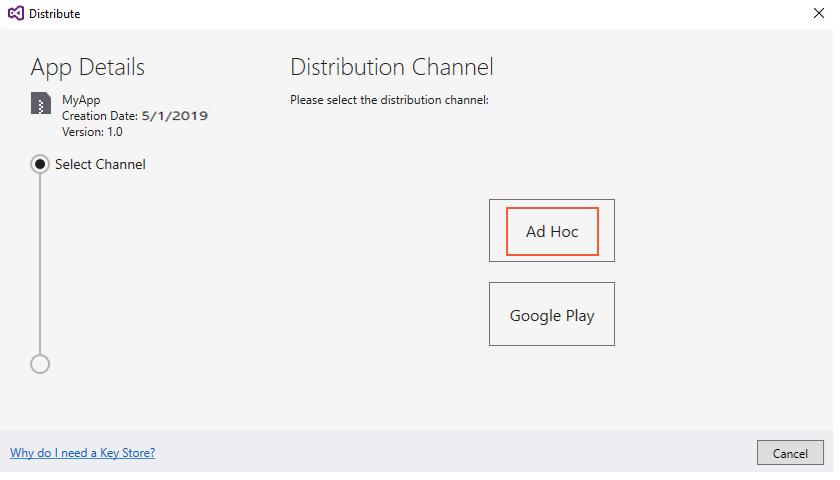Click the vertical step progress line

[40, 264]
